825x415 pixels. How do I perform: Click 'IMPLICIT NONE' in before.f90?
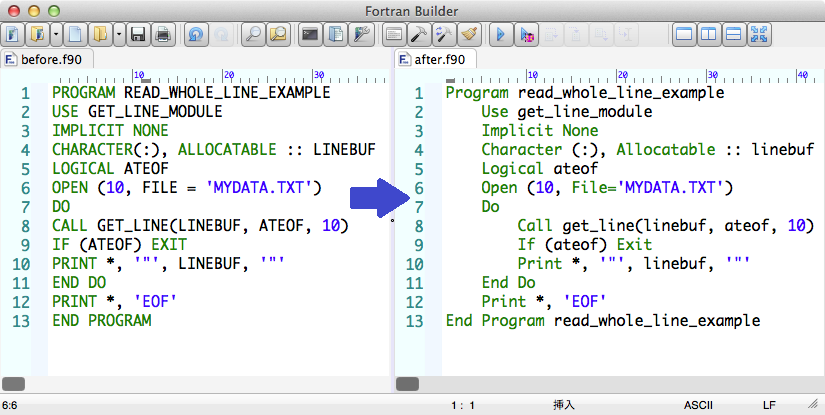[x=110, y=130]
